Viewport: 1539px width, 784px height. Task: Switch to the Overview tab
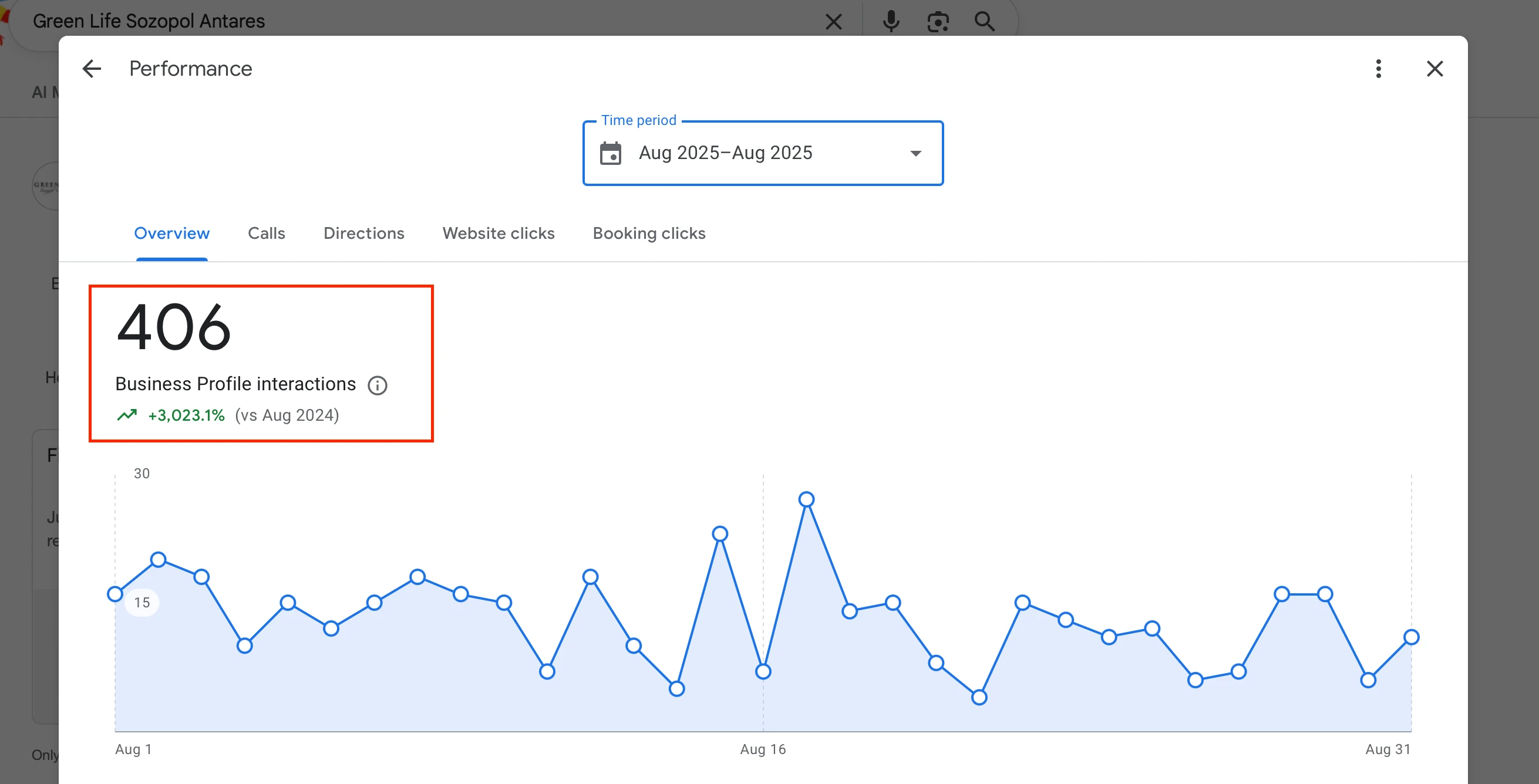click(172, 233)
